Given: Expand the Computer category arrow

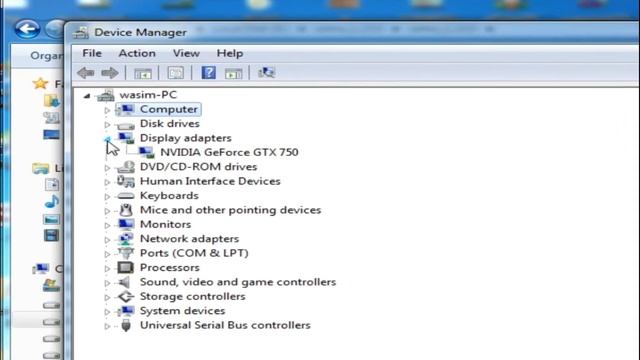Looking at the screenshot, I should tap(107, 110).
